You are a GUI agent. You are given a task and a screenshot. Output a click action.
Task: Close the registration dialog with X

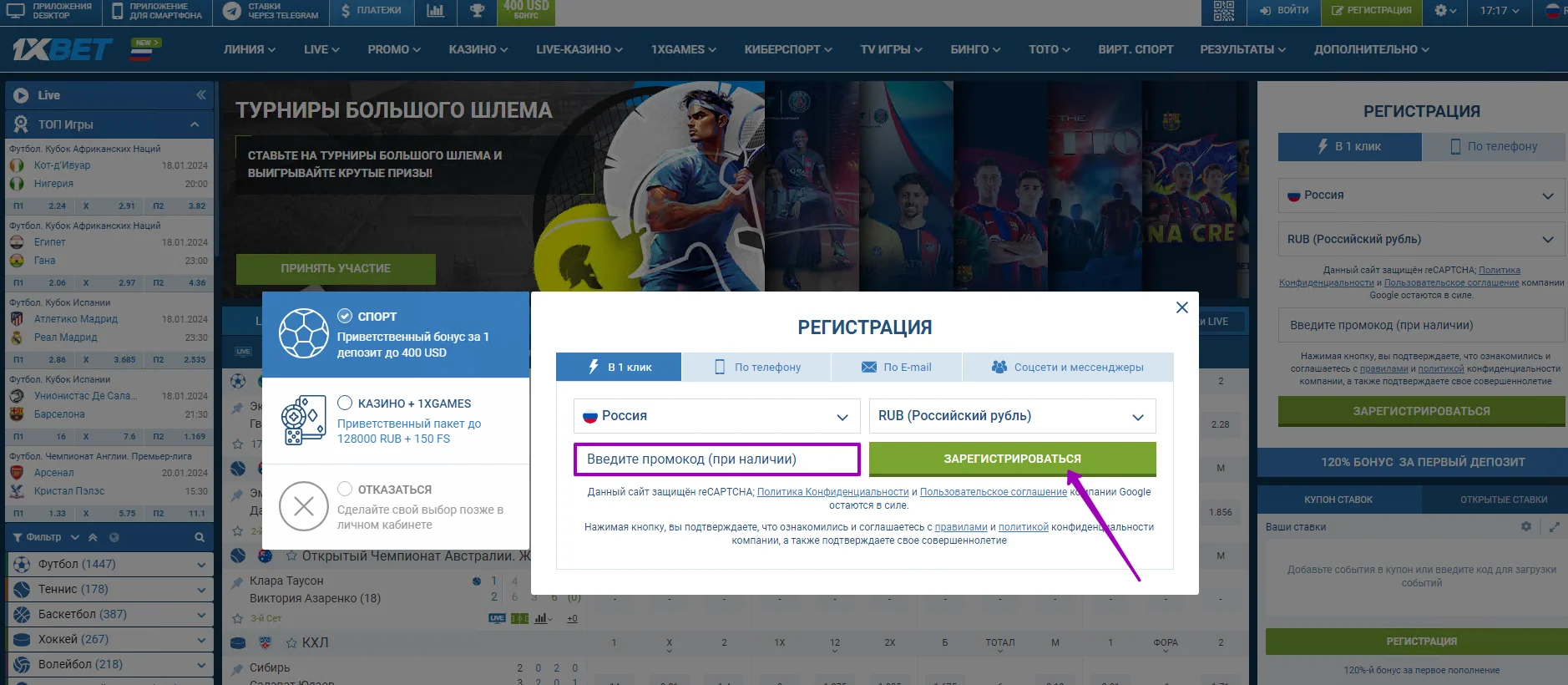tap(1181, 307)
